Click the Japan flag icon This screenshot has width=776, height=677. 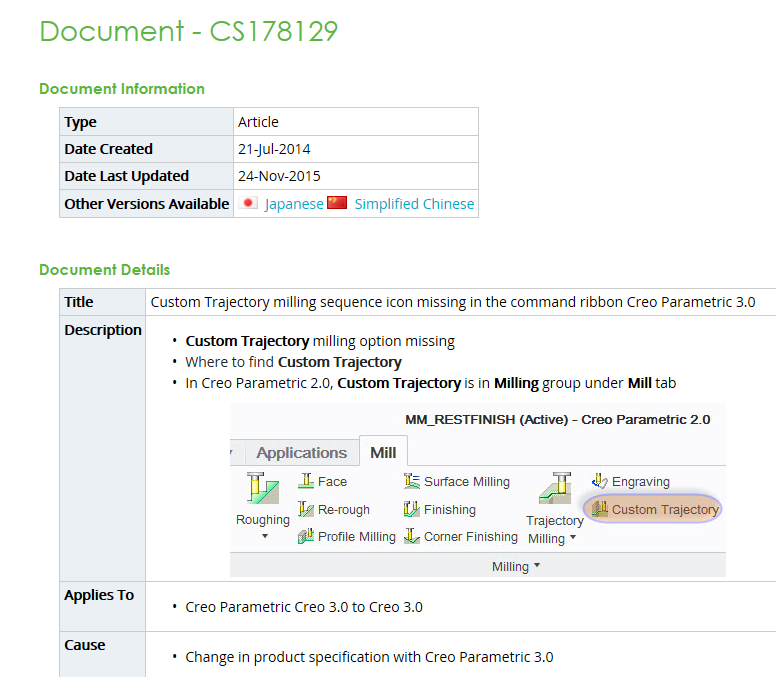[x=248, y=203]
